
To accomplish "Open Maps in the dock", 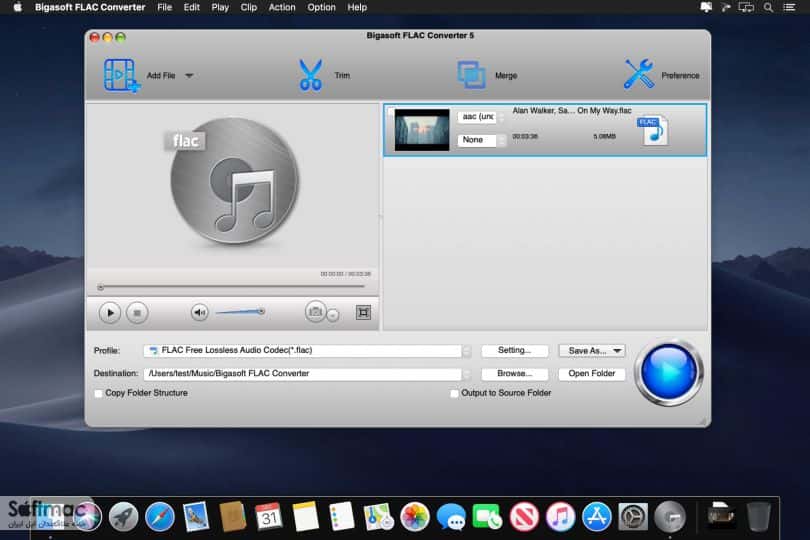I will pyautogui.click(x=379, y=517).
